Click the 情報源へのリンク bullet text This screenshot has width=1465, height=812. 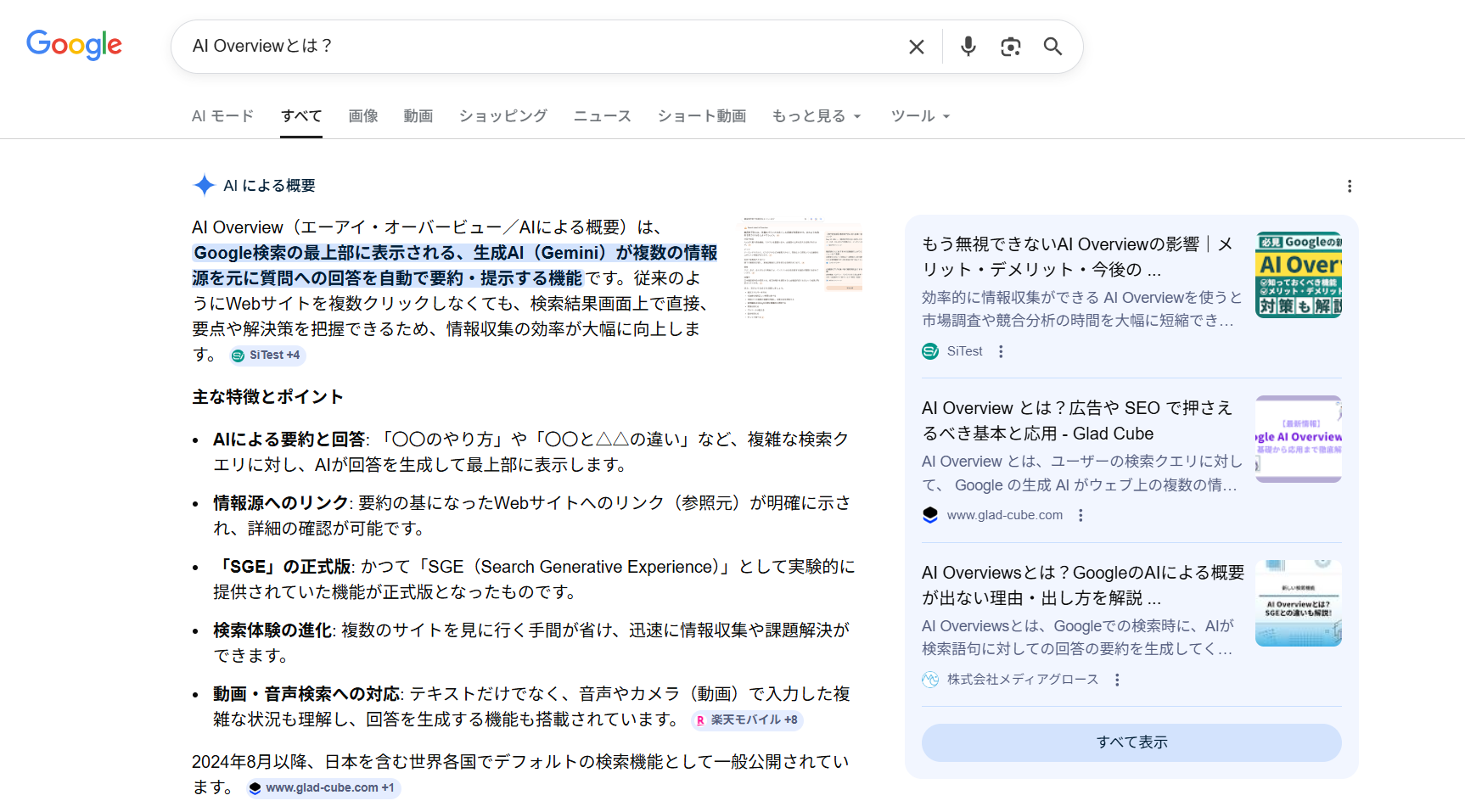click(281, 503)
